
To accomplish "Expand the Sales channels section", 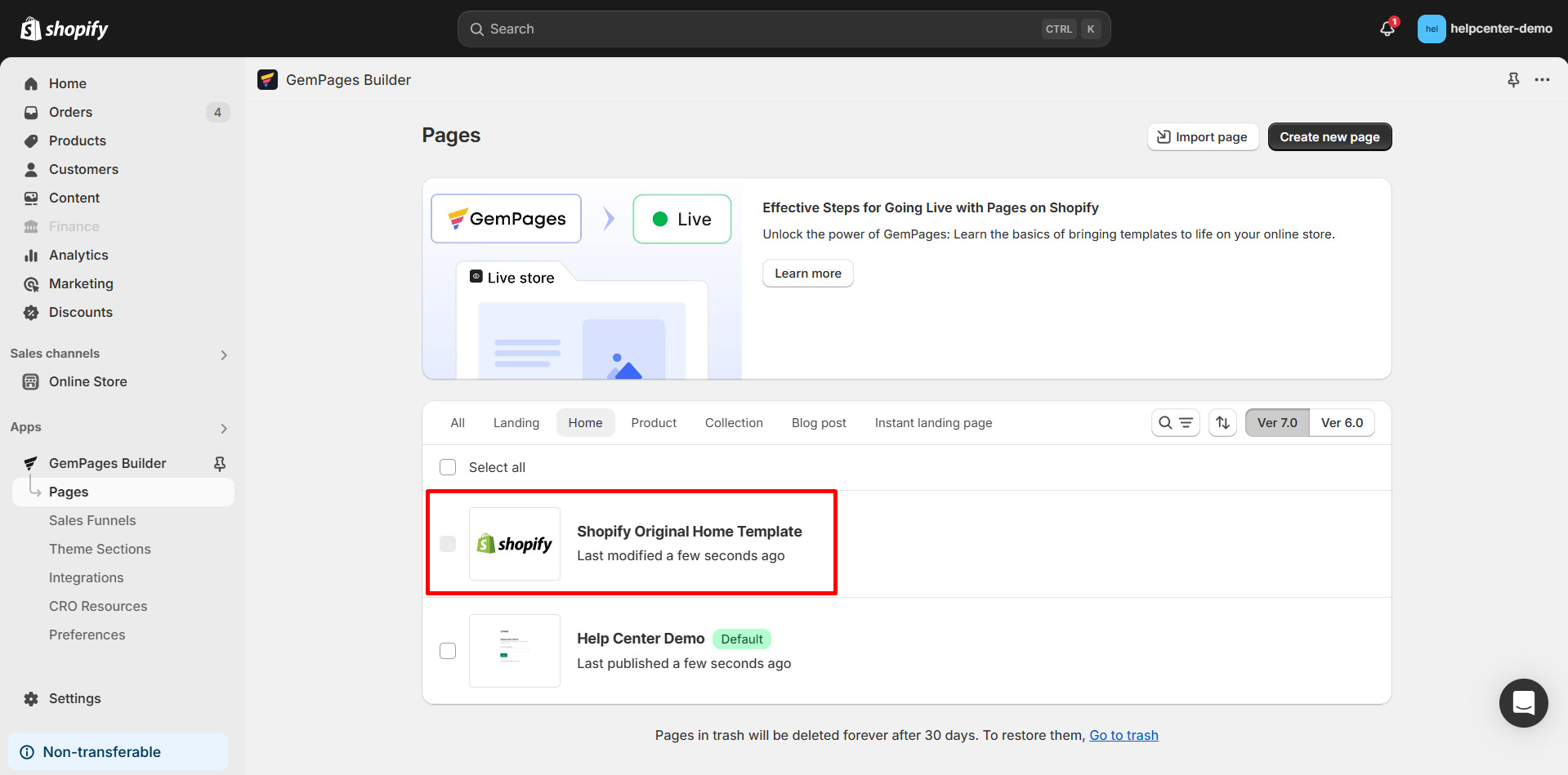I will 224,354.
